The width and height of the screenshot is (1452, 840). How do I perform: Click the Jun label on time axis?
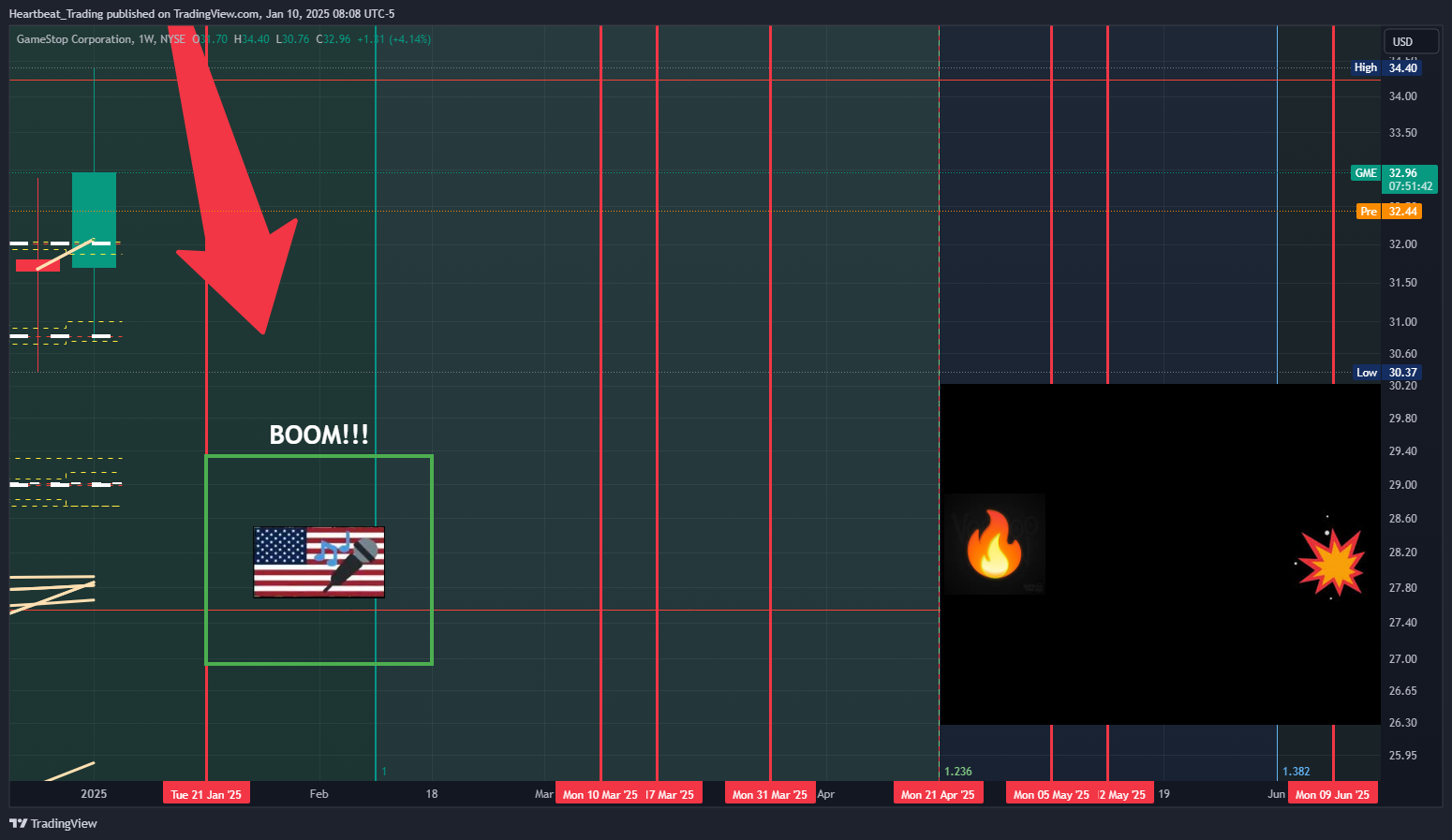pos(1276,794)
